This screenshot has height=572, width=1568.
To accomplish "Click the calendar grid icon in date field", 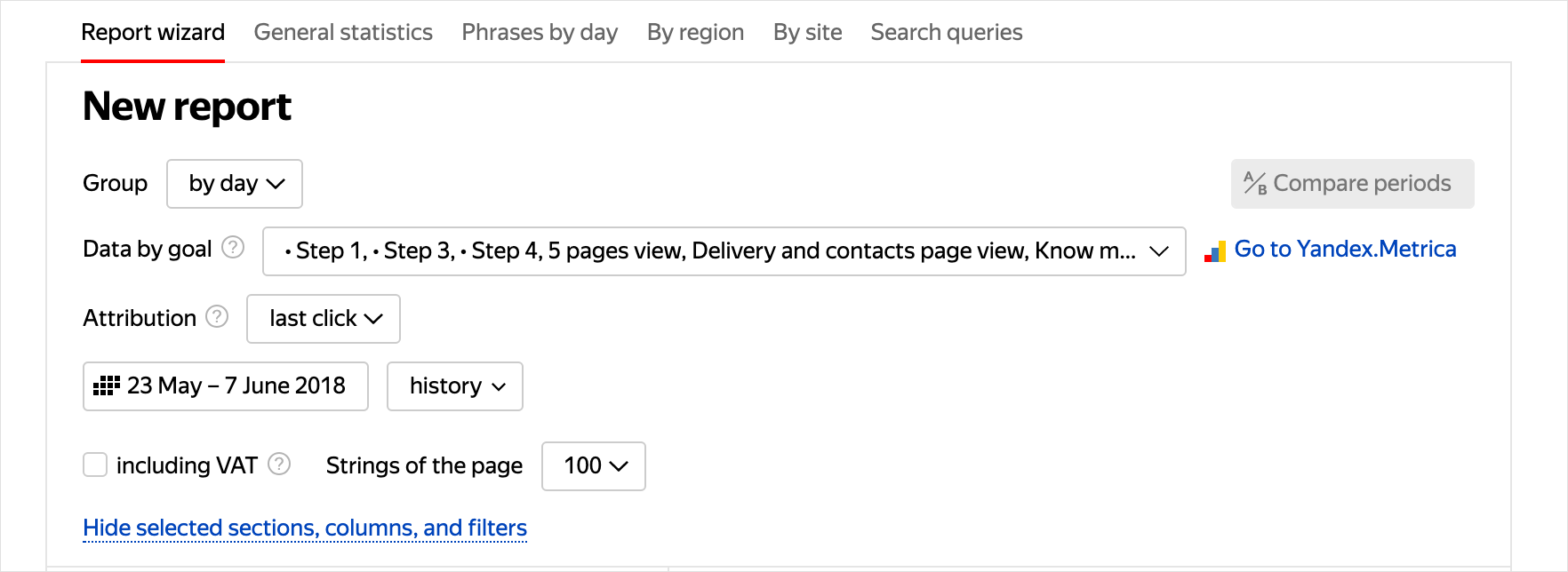I will (107, 385).
